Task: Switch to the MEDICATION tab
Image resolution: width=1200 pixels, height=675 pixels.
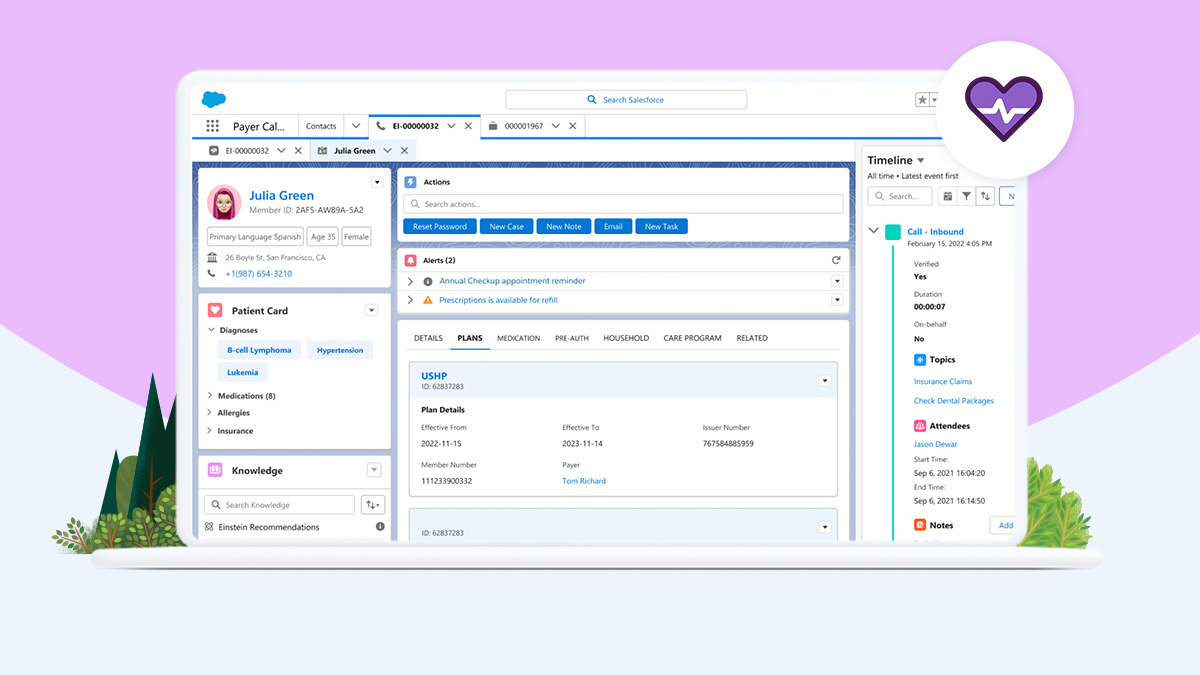Action: (x=518, y=338)
